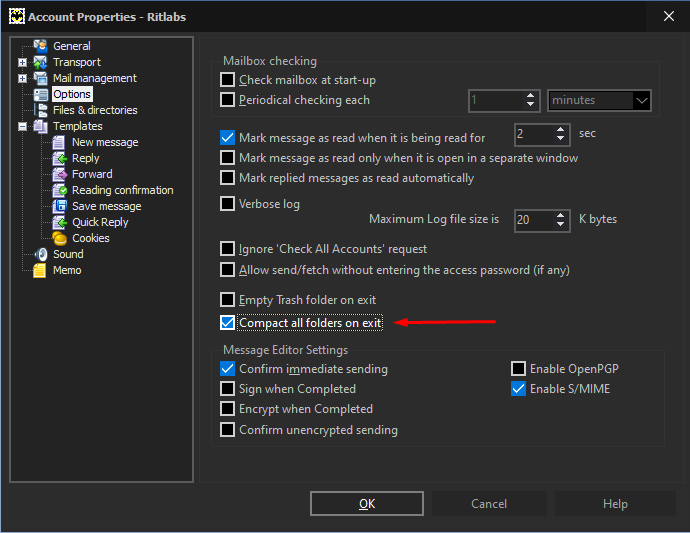Click the Save message disk icon
The height and width of the screenshot is (533, 690).
[59, 206]
